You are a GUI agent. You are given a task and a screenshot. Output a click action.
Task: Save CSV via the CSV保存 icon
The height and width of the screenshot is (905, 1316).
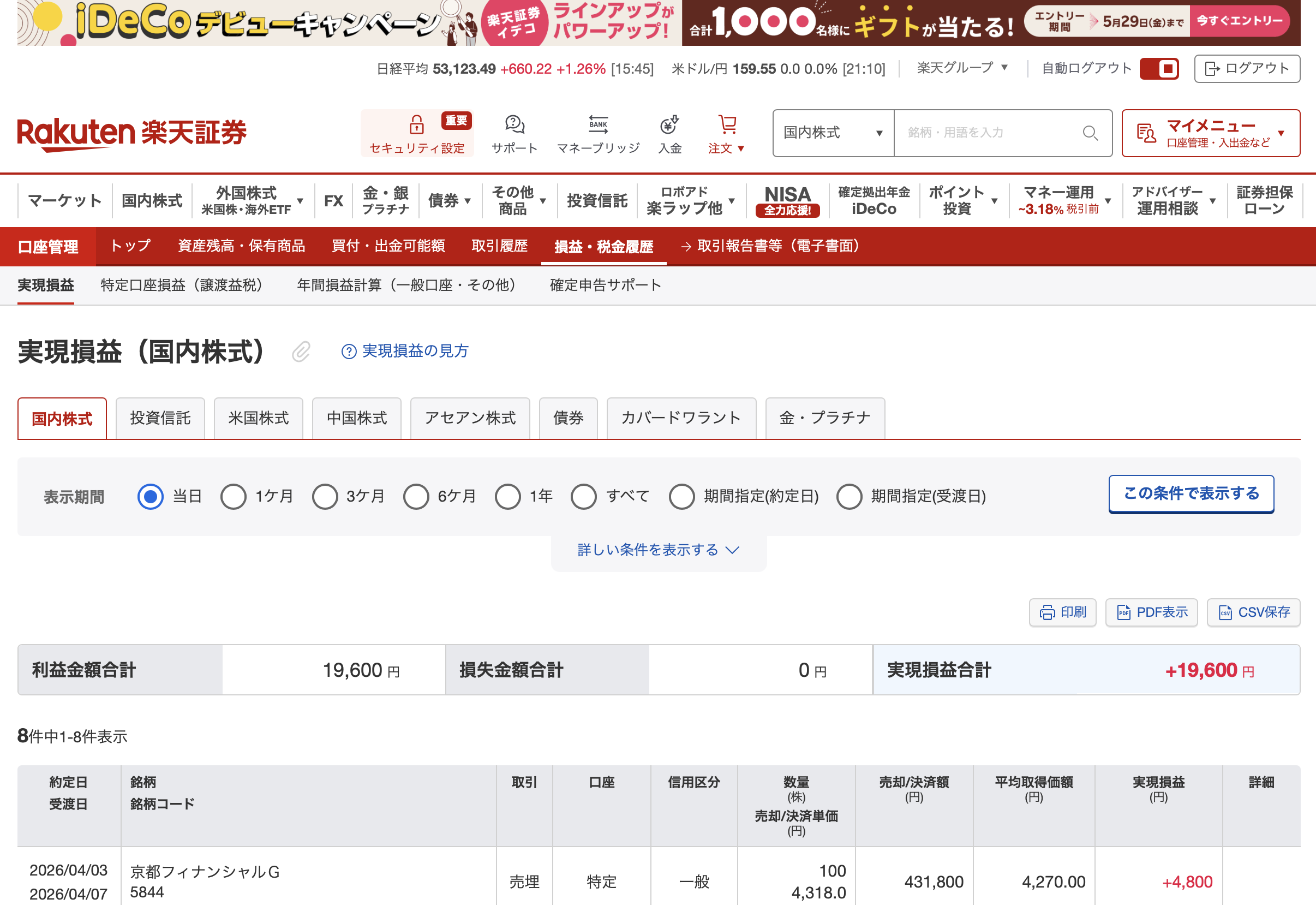tap(1225, 612)
